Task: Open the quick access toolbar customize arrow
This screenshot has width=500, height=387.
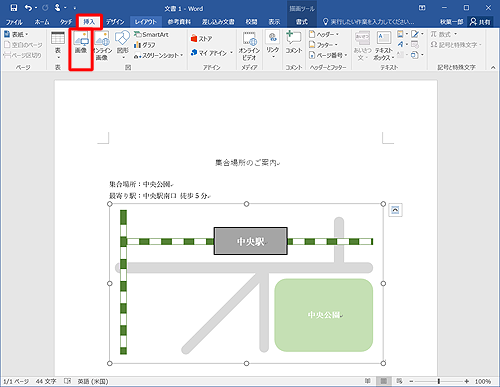Action: coord(75,8)
